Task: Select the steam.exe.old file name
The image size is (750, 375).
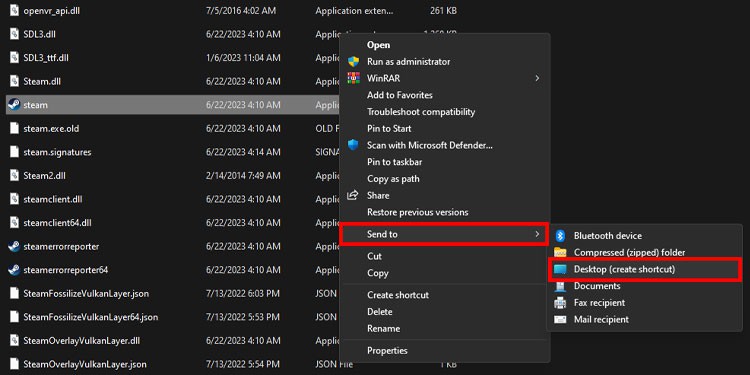Action: [51, 129]
